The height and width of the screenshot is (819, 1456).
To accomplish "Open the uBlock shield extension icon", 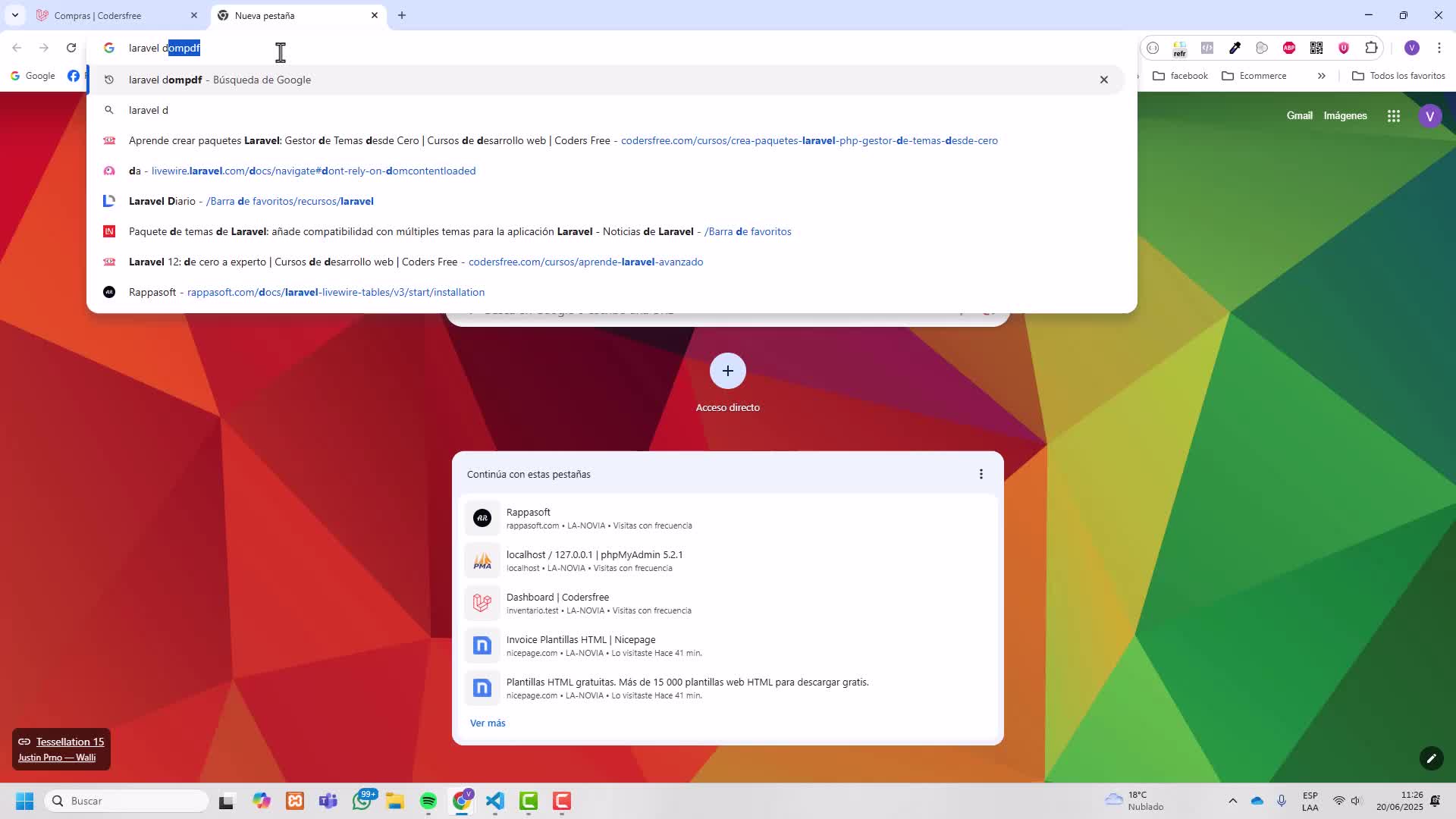I will click(x=1344, y=48).
